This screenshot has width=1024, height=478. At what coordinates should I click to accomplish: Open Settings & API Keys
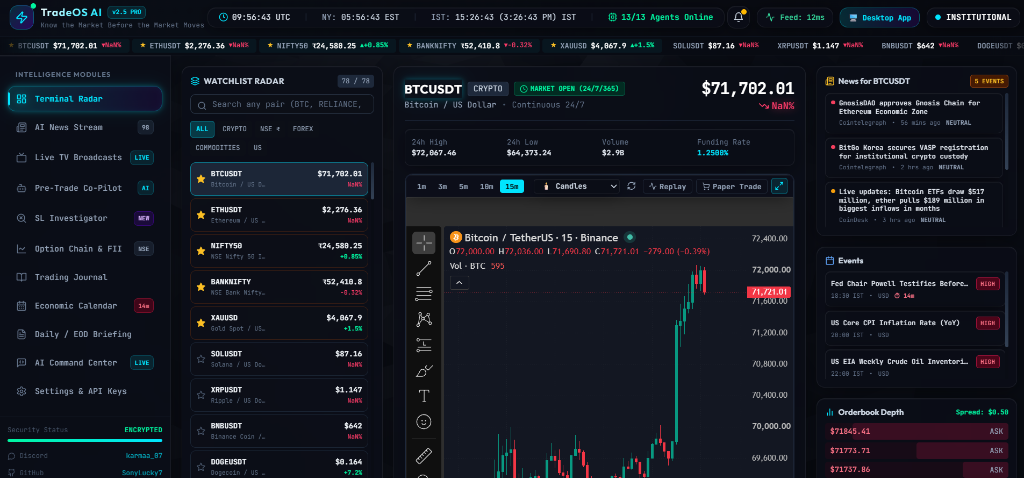[x=85, y=391]
